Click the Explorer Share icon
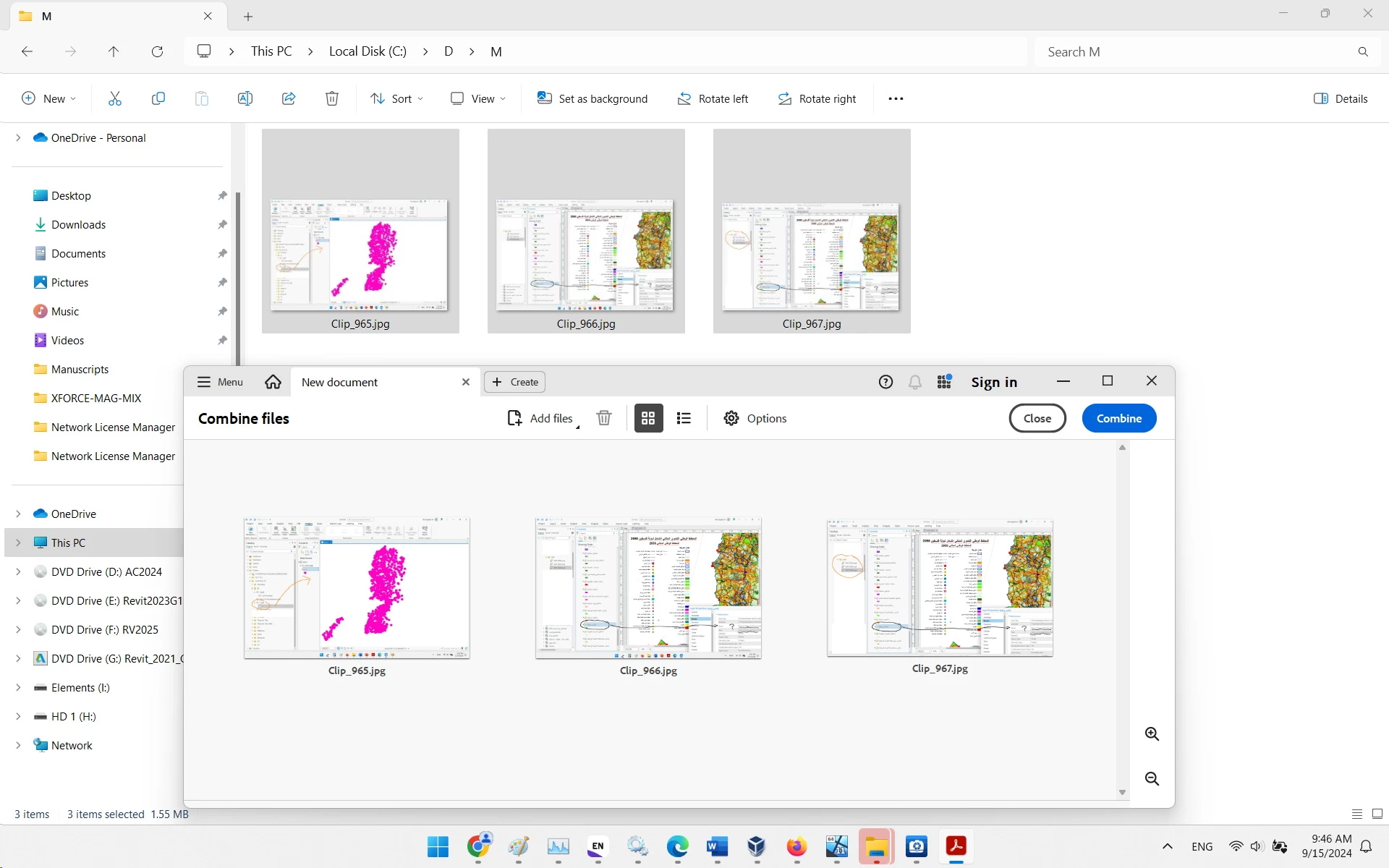 tap(289, 98)
